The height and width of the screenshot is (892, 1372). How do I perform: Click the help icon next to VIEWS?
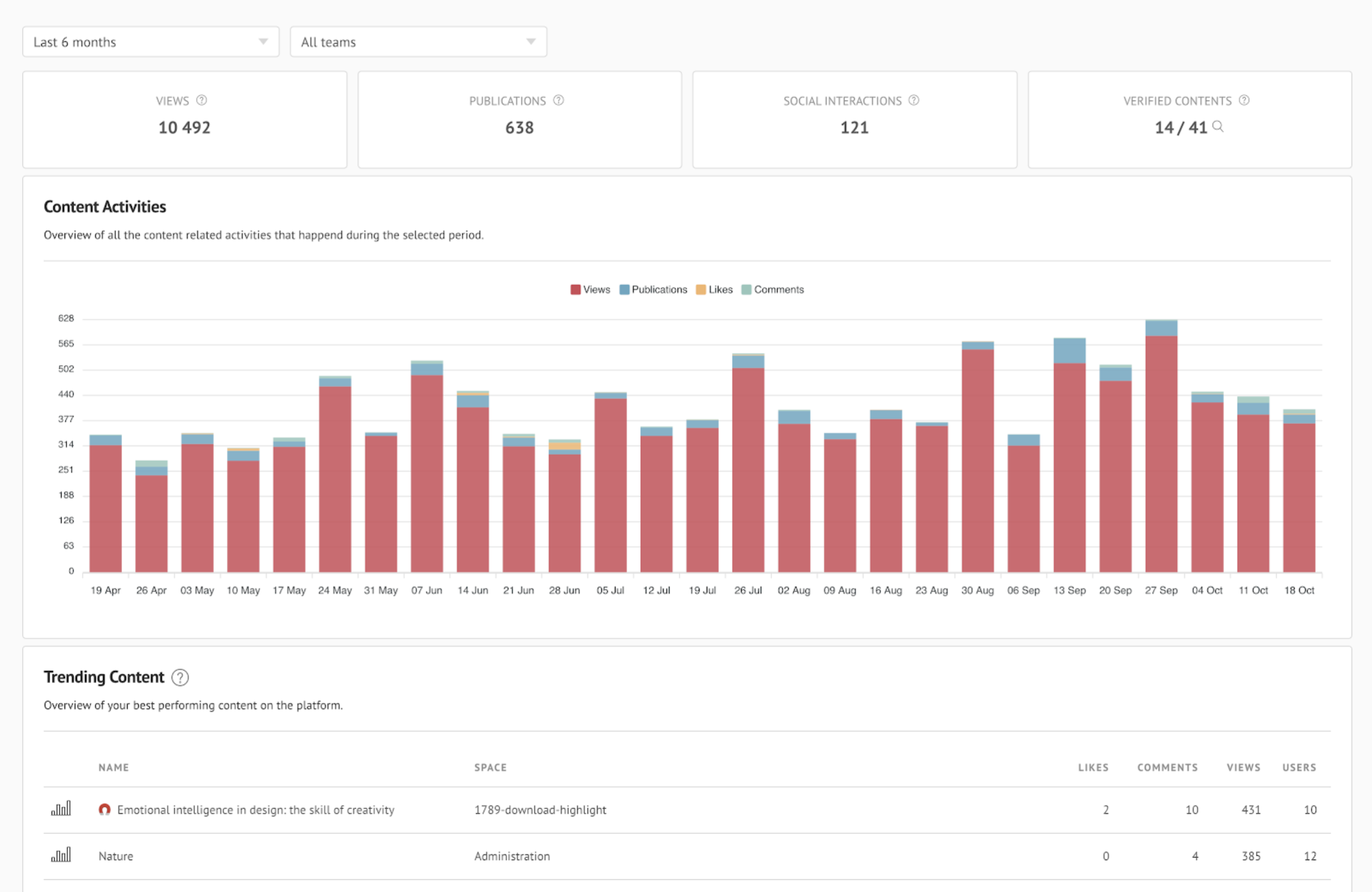click(202, 101)
